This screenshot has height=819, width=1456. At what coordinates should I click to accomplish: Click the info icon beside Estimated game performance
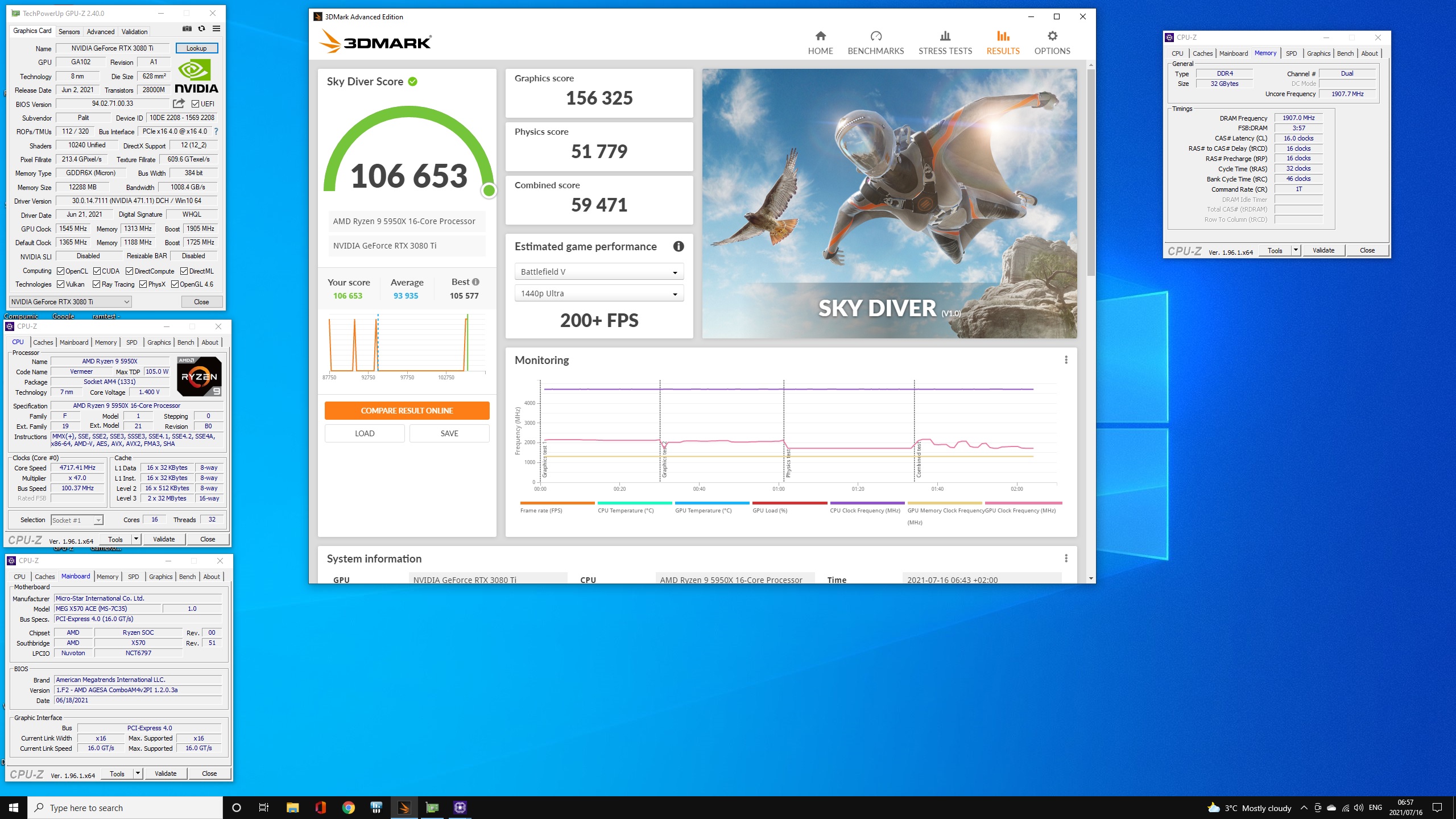coord(679,246)
